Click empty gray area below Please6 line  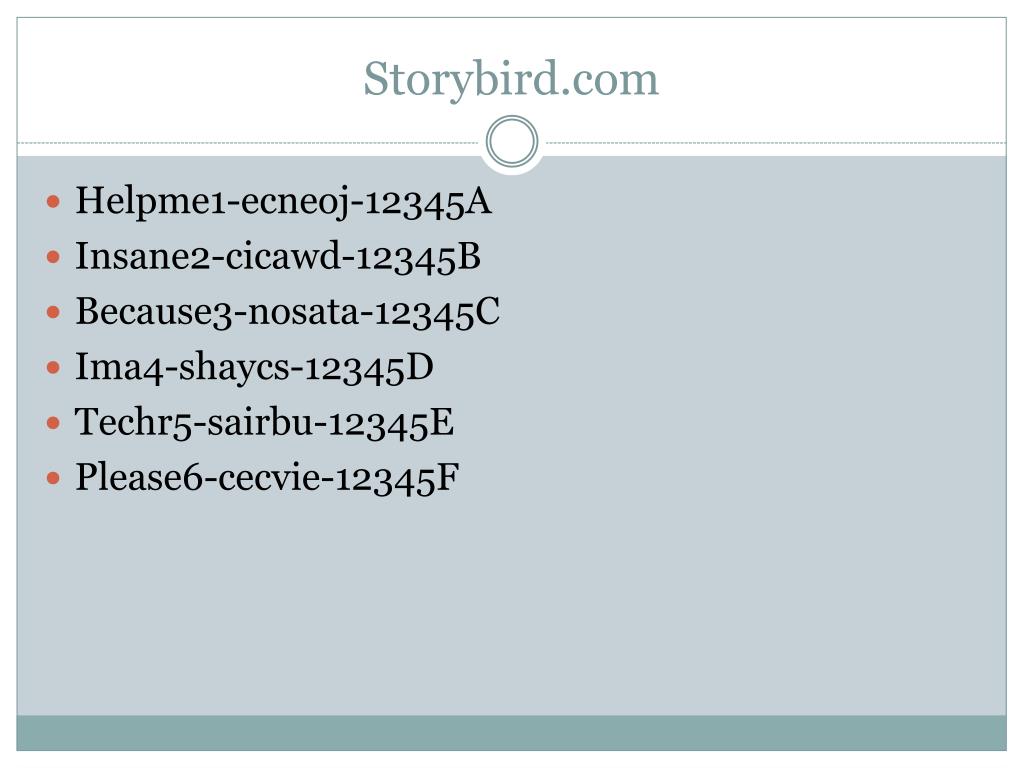[511, 607]
